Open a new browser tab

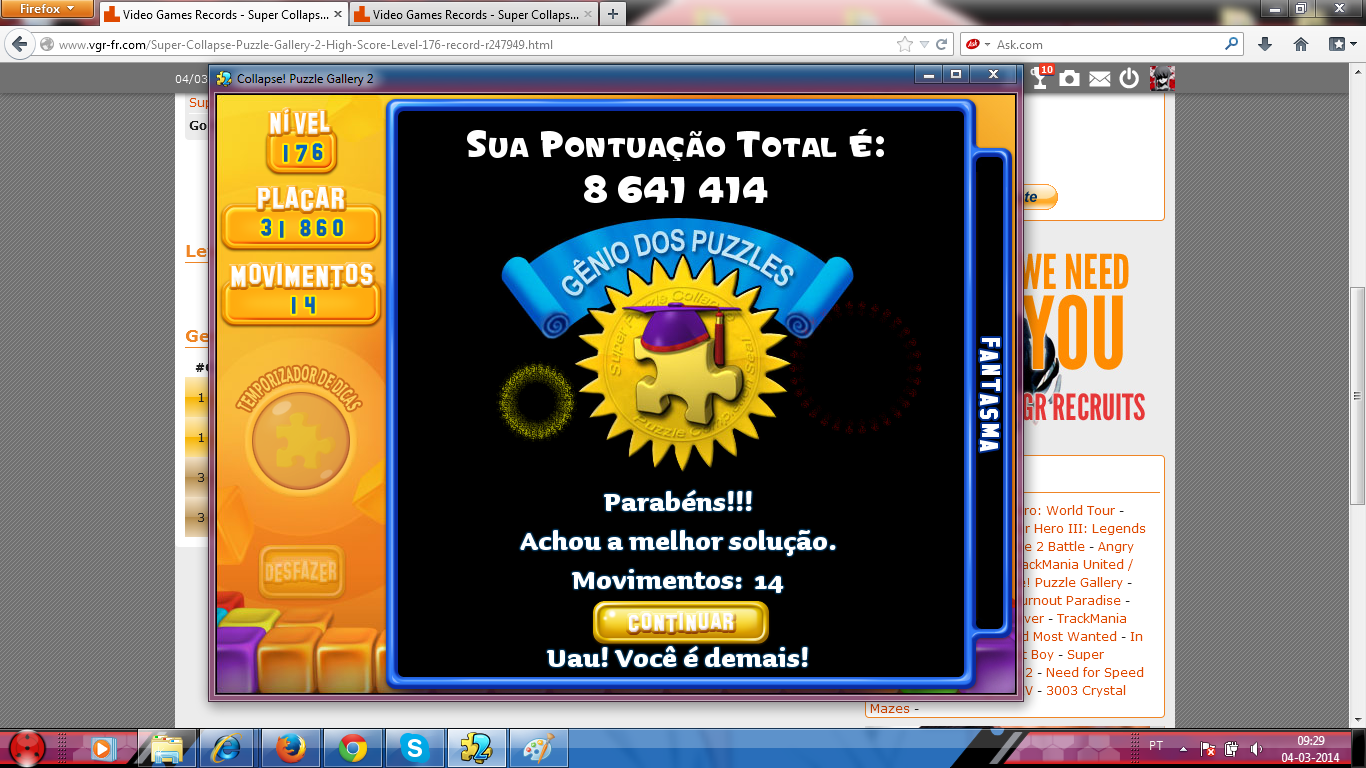point(612,14)
